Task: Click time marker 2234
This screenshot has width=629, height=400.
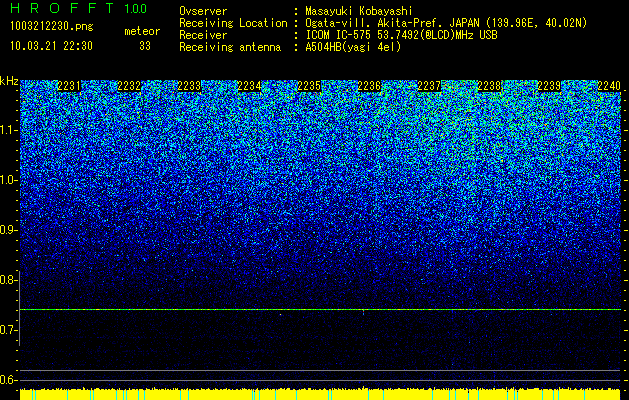Action: [249, 86]
